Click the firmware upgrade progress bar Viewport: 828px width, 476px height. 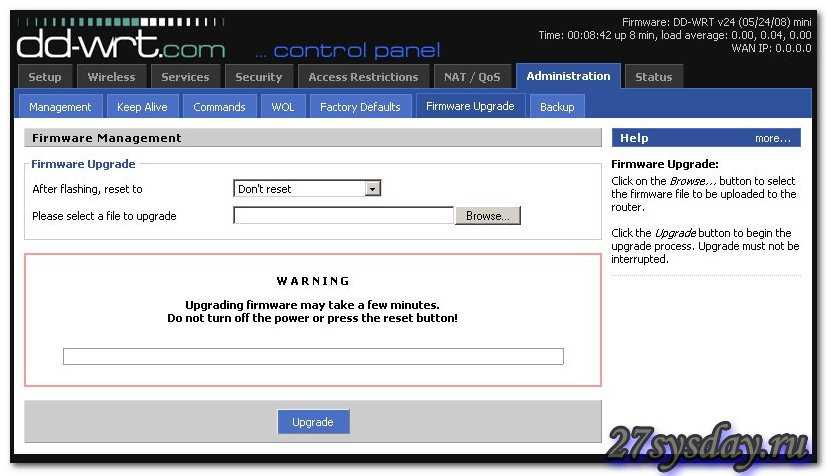(x=313, y=356)
